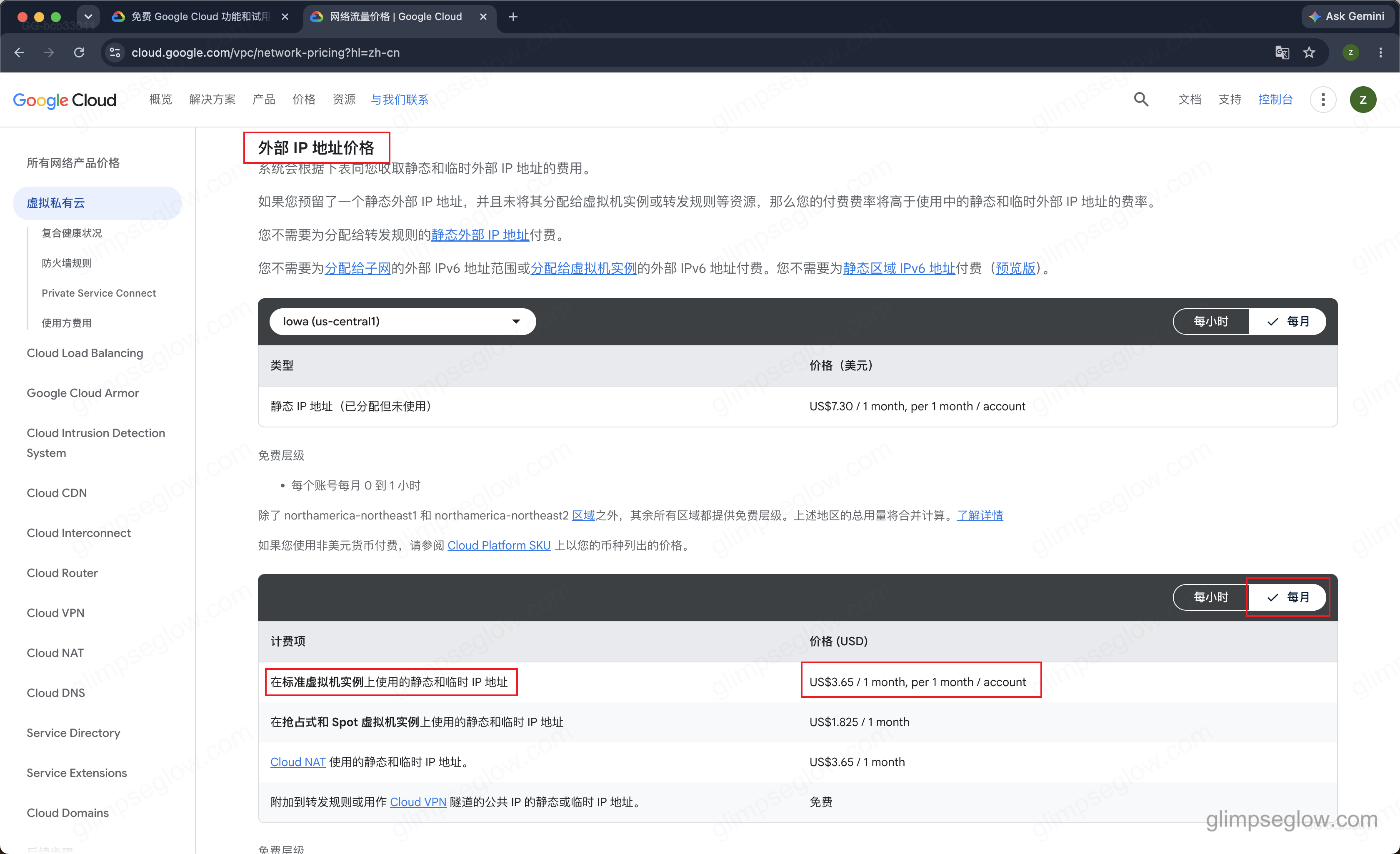Open the 价格 menu
Screen dimensions: 1400x854
pos(304,100)
